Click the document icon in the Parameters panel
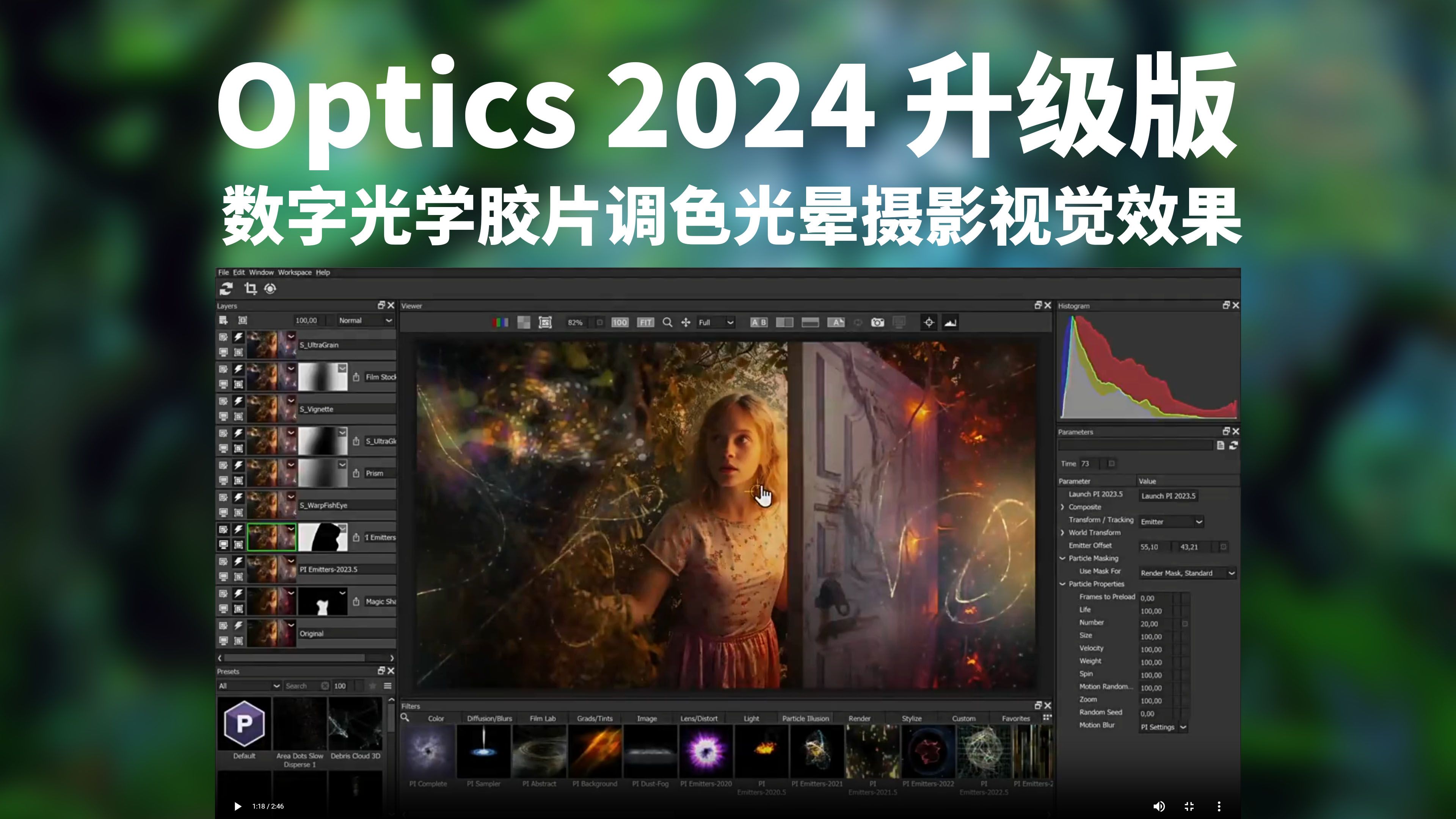1456x819 pixels. (1220, 446)
